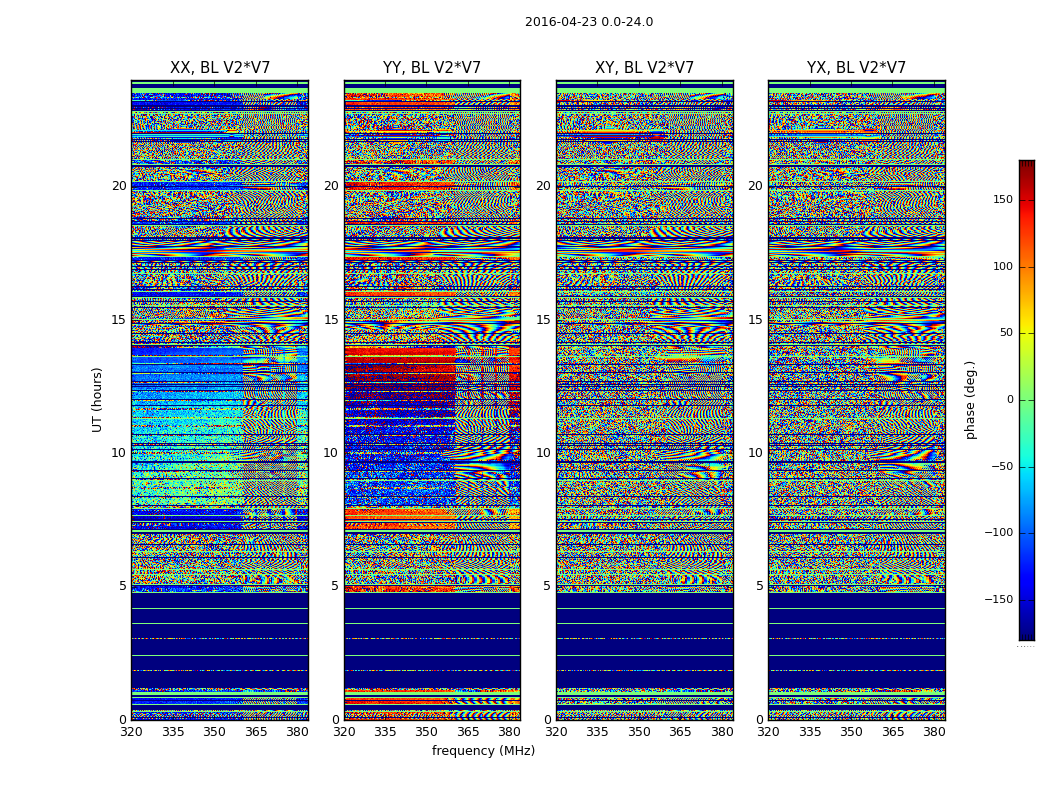Click the y-axis tick '20' of XX plot
Image resolution: width=1050 pixels, height=800 pixels.
point(119,185)
